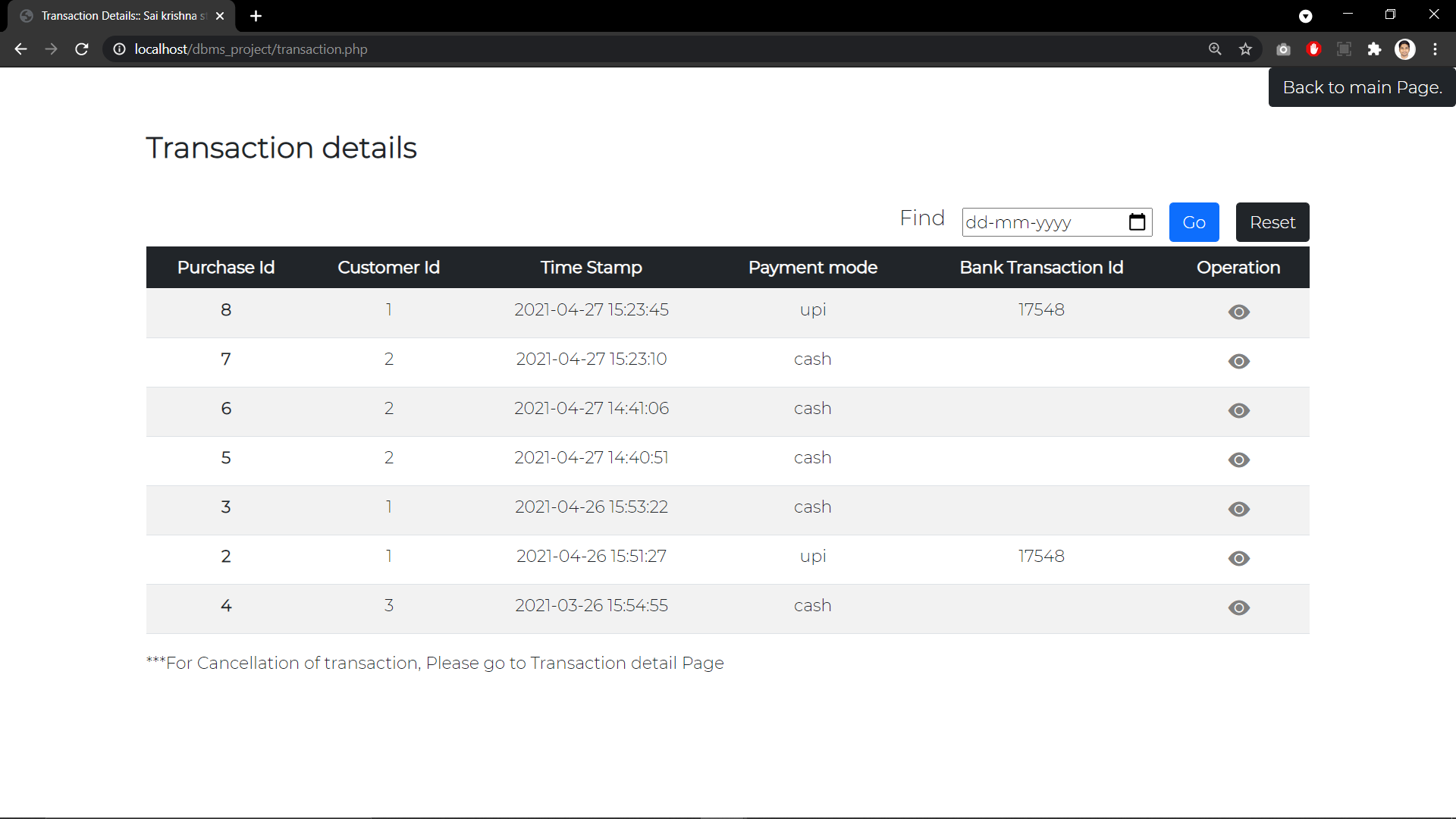Click upi payment mode in purchase 2 row
Image resolution: width=1456 pixels, height=819 pixels.
pyautogui.click(x=813, y=557)
